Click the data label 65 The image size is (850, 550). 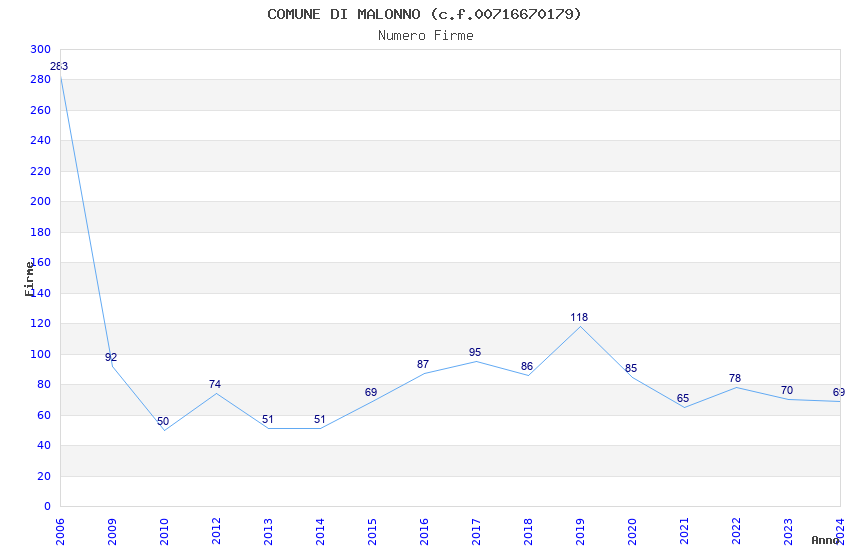(683, 399)
